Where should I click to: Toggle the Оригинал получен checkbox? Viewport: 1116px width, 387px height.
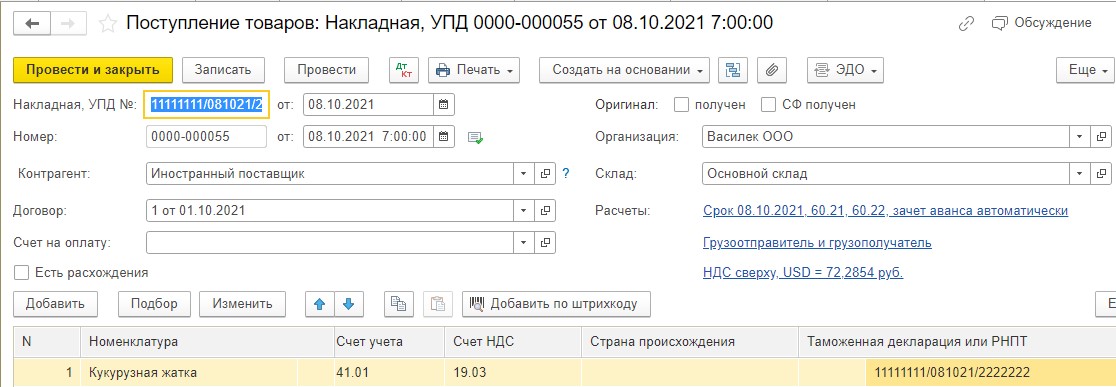(x=681, y=105)
